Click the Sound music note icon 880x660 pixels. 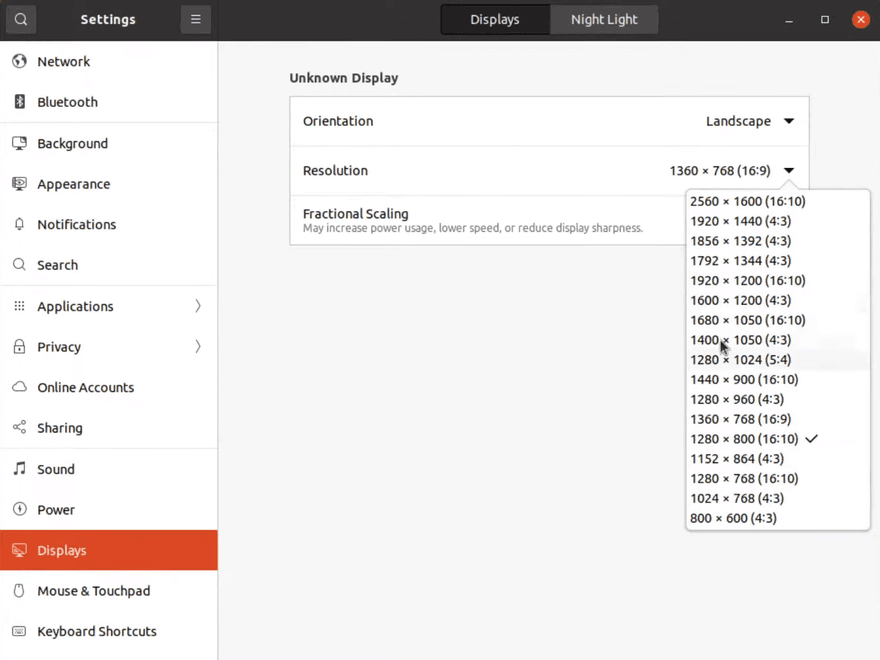19,469
